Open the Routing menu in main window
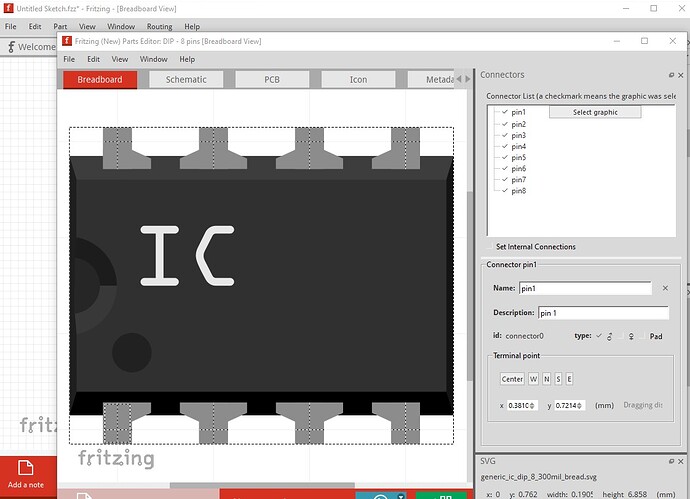The width and height of the screenshot is (690, 499). 159,26
